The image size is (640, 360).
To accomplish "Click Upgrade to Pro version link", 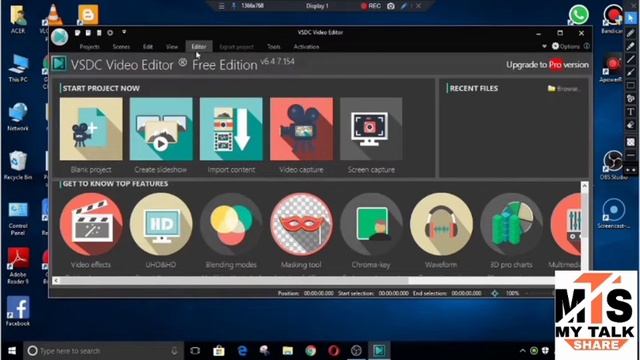I will (x=547, y=65).
